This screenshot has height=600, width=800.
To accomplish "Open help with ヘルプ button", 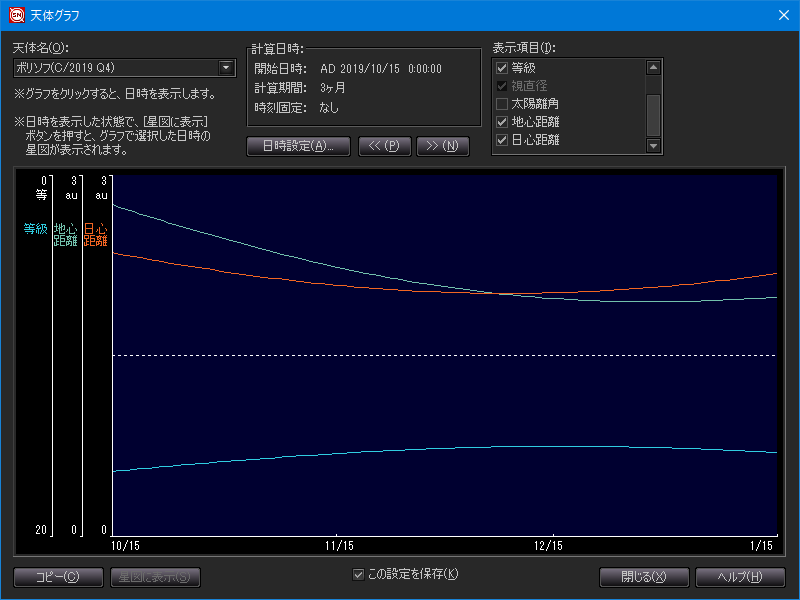I will [x=740, y=577].
